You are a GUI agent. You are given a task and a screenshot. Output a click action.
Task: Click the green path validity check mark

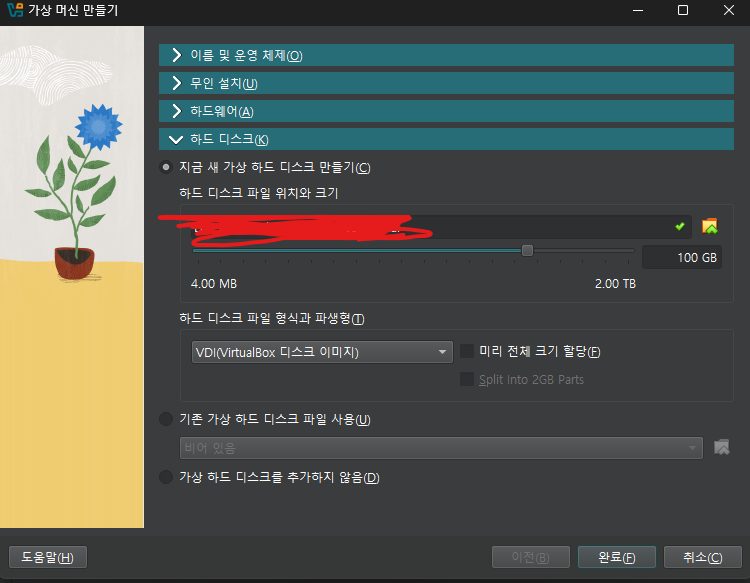pyautogui.click(x=680, y=226)
